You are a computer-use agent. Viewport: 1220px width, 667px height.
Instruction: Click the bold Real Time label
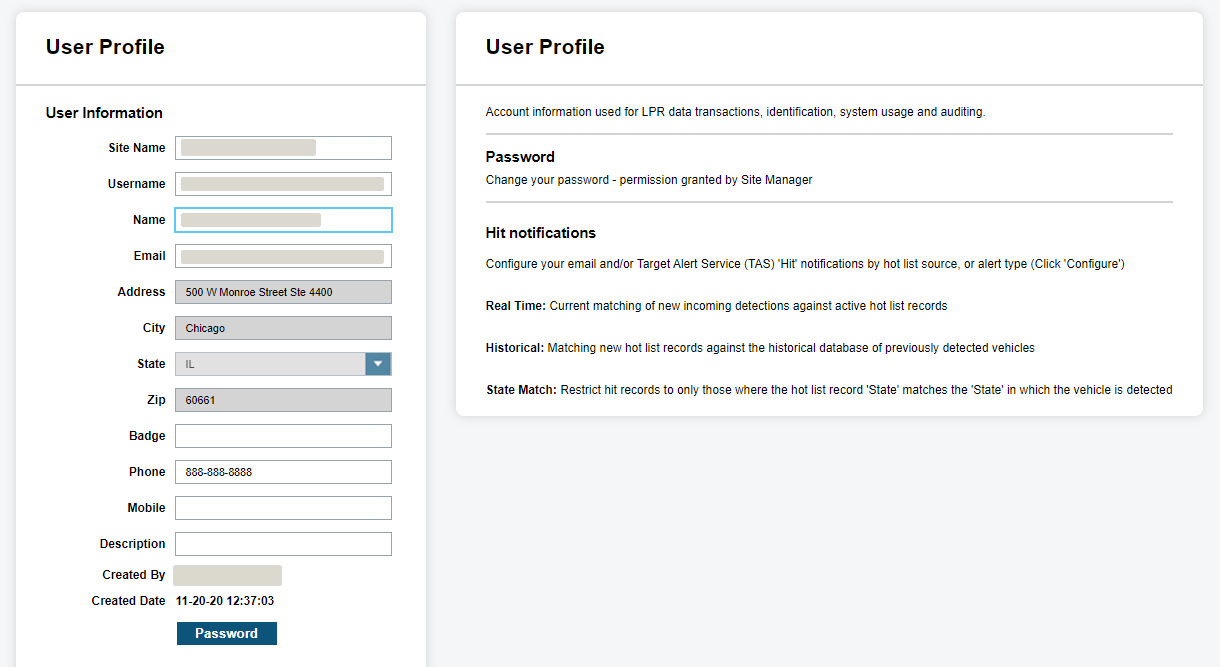[x=516, y=305]
